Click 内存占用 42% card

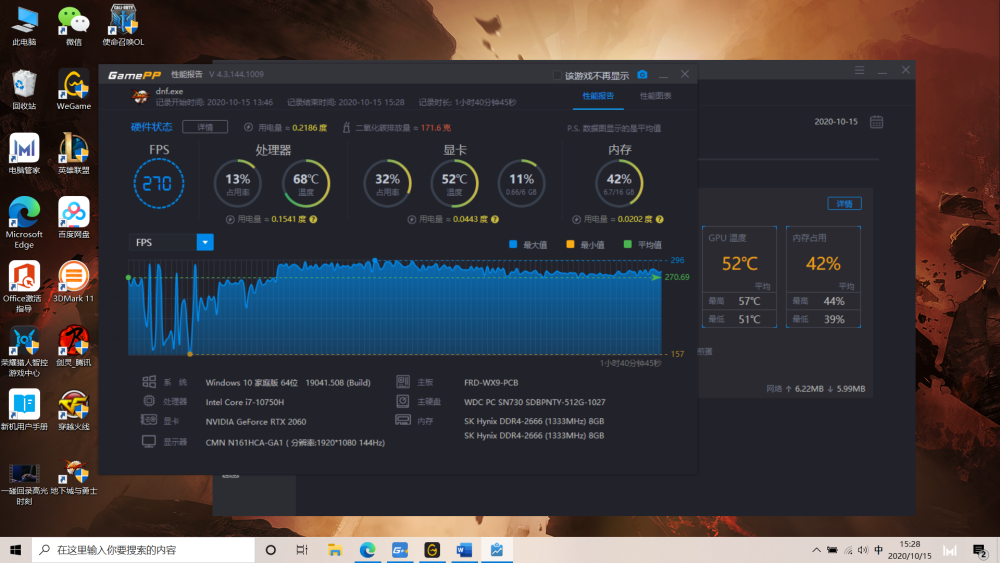[823, 277]
